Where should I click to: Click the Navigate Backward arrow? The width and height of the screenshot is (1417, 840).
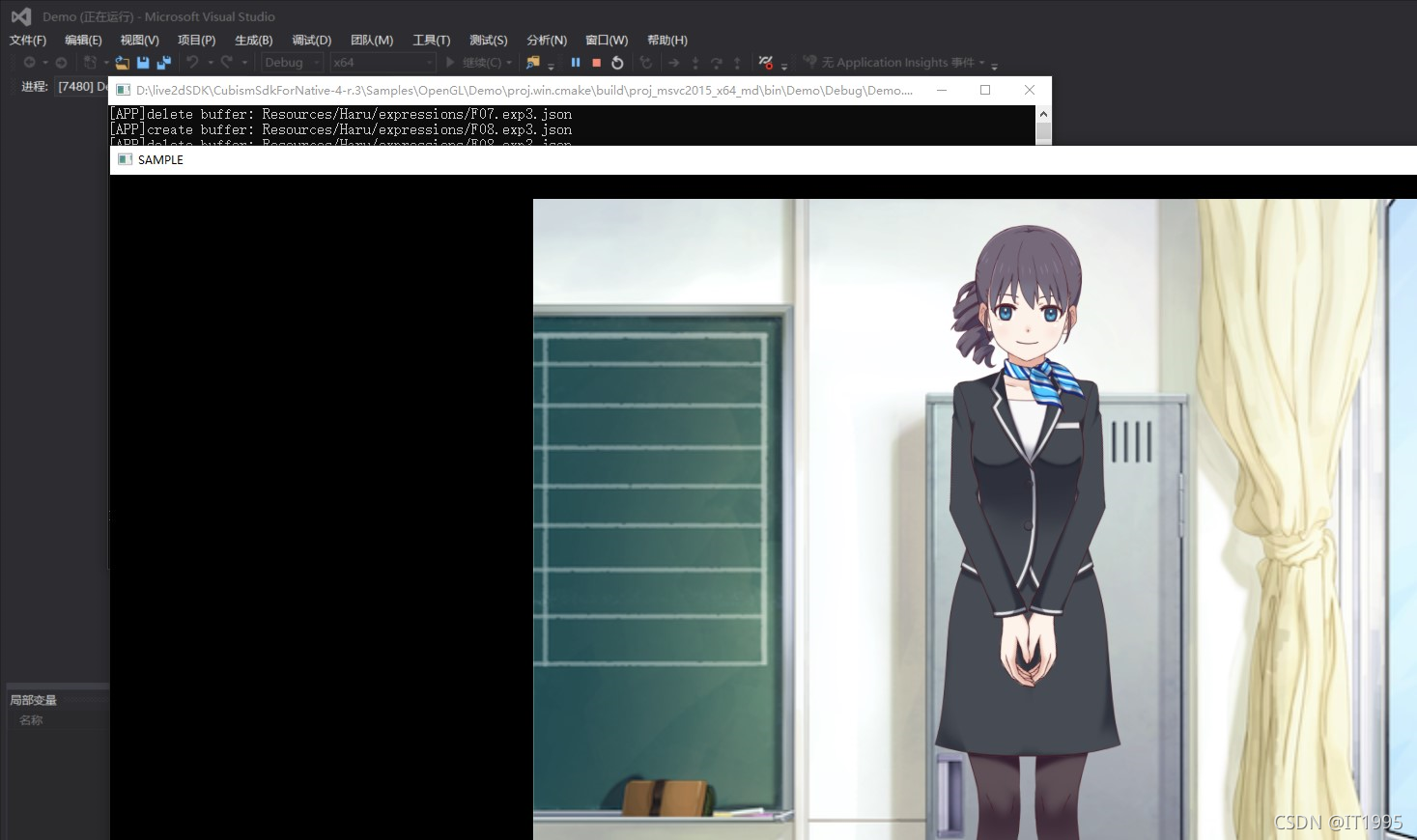(x=31, y=62)
